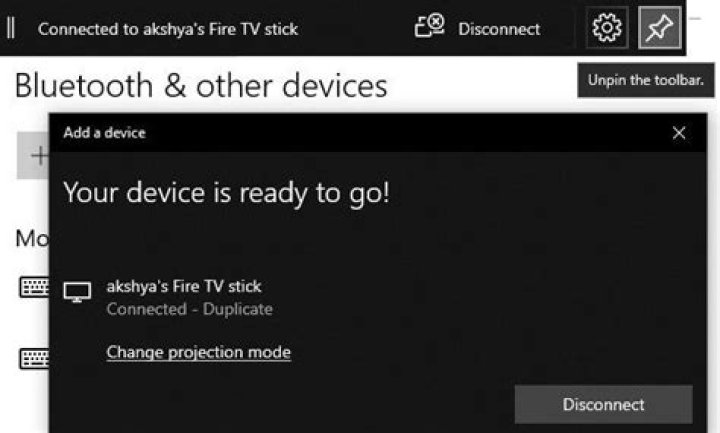
Task: Unpin the connection toolbar with the pin icon
Action: [x=661, y=29]
